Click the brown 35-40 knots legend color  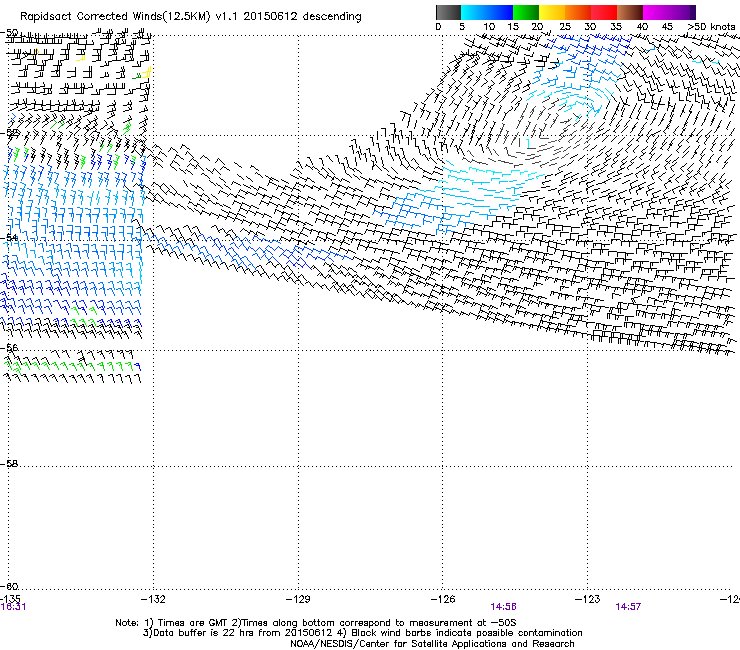(630, 12)
